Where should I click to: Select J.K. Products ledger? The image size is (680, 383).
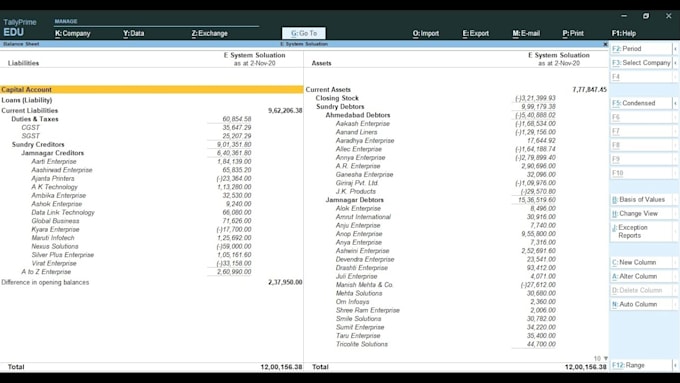click(x=356, y=191)
